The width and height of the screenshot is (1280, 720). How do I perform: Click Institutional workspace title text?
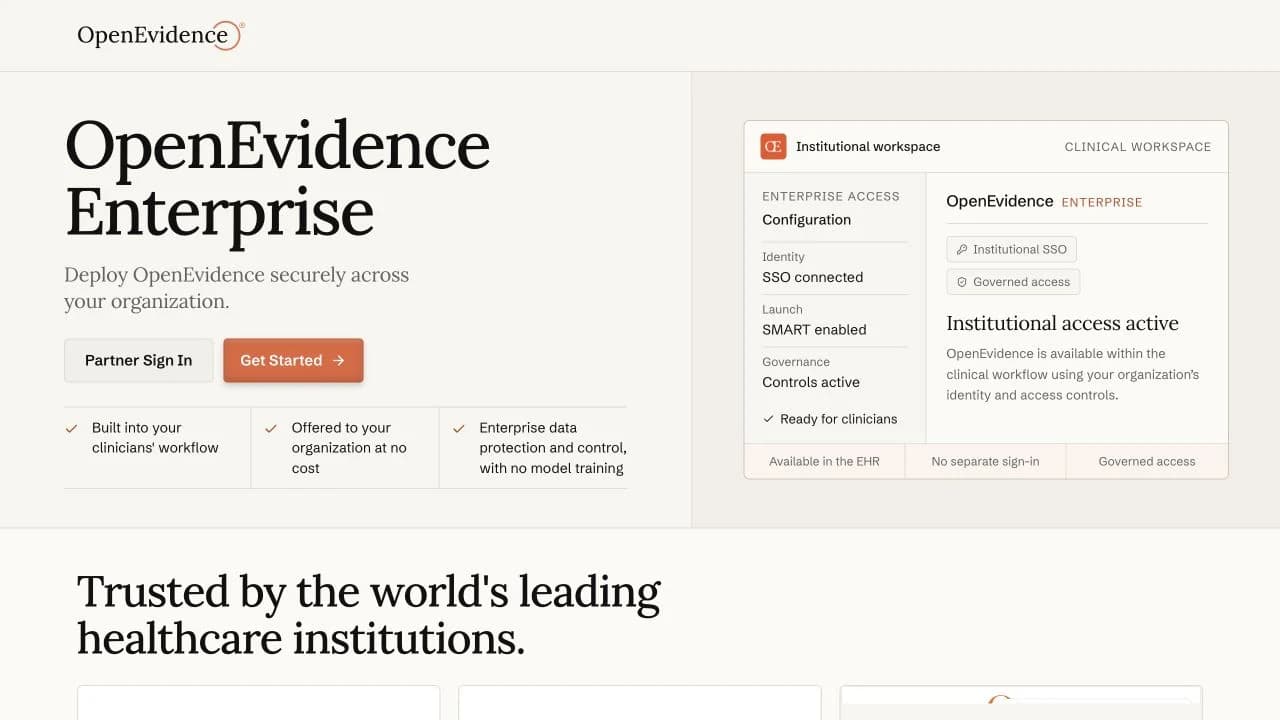[868, 146]
